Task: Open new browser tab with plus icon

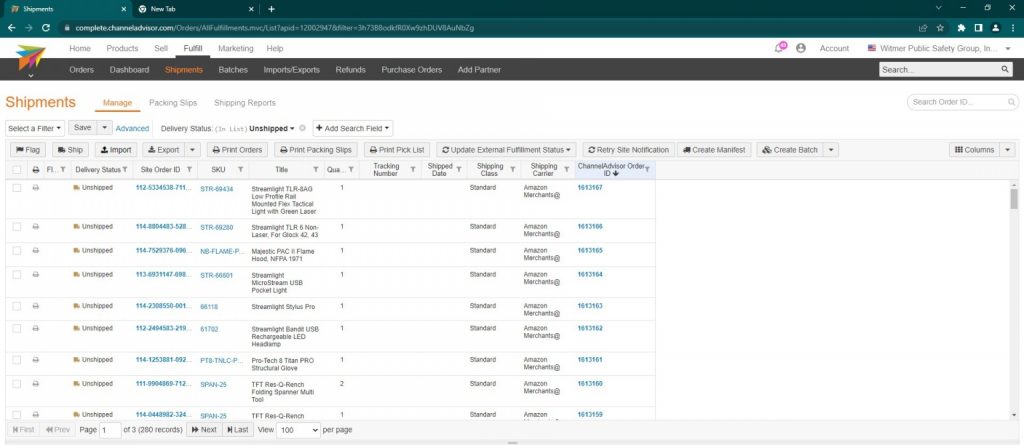Action: (272, 9)
